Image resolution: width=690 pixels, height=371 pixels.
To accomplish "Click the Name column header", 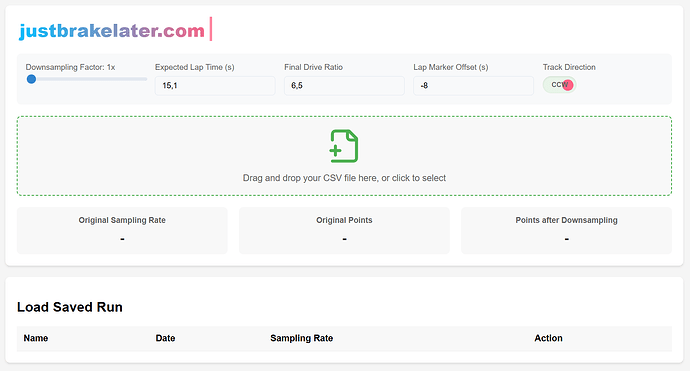I will (x=36, y=338).
